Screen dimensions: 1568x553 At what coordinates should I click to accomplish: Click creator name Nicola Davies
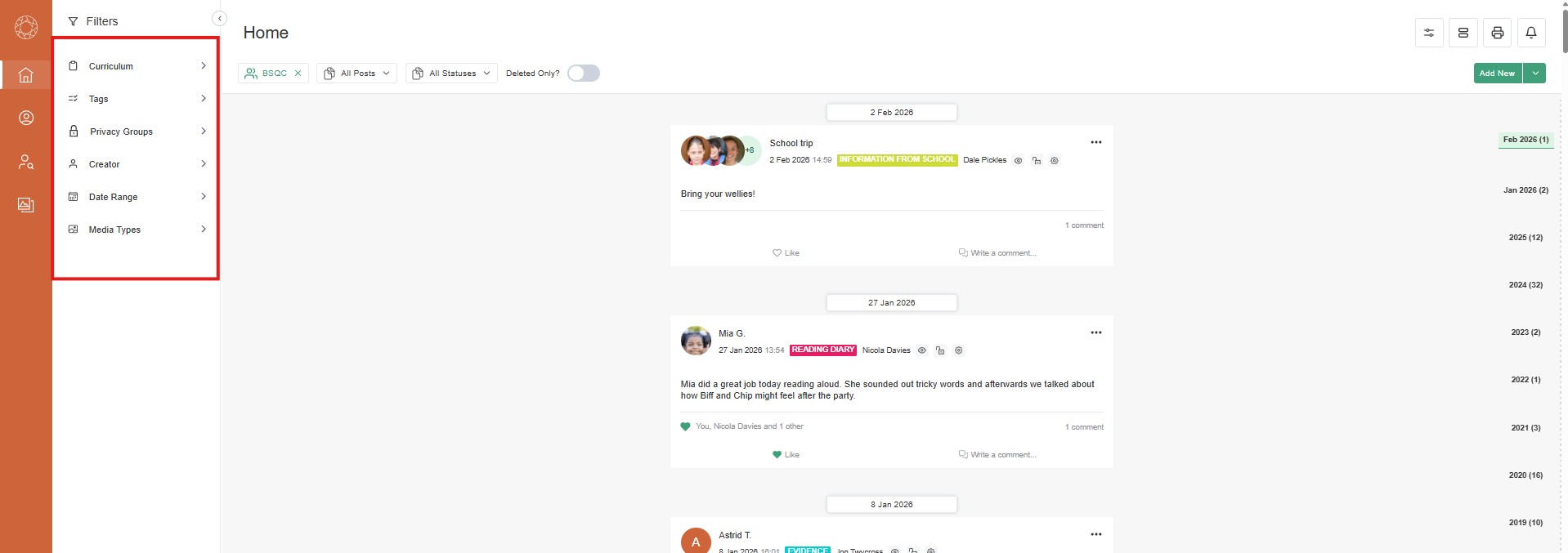886,350
